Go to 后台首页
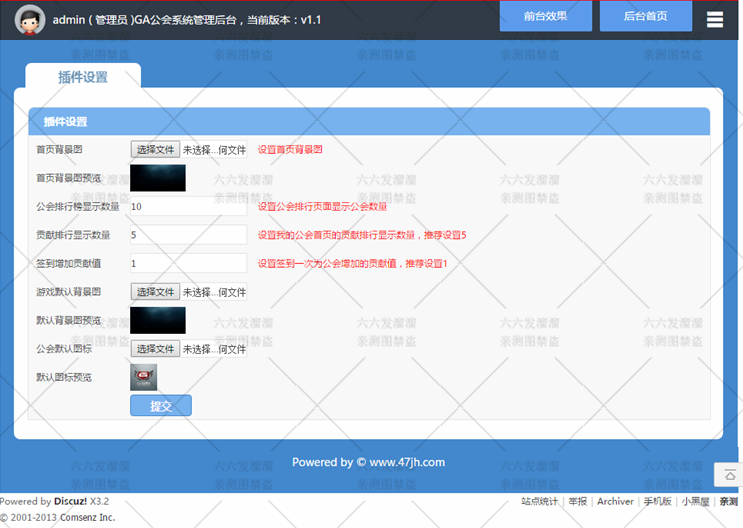Screen dimensions: 743x528 pyautogui.click(x=645, y=16)
